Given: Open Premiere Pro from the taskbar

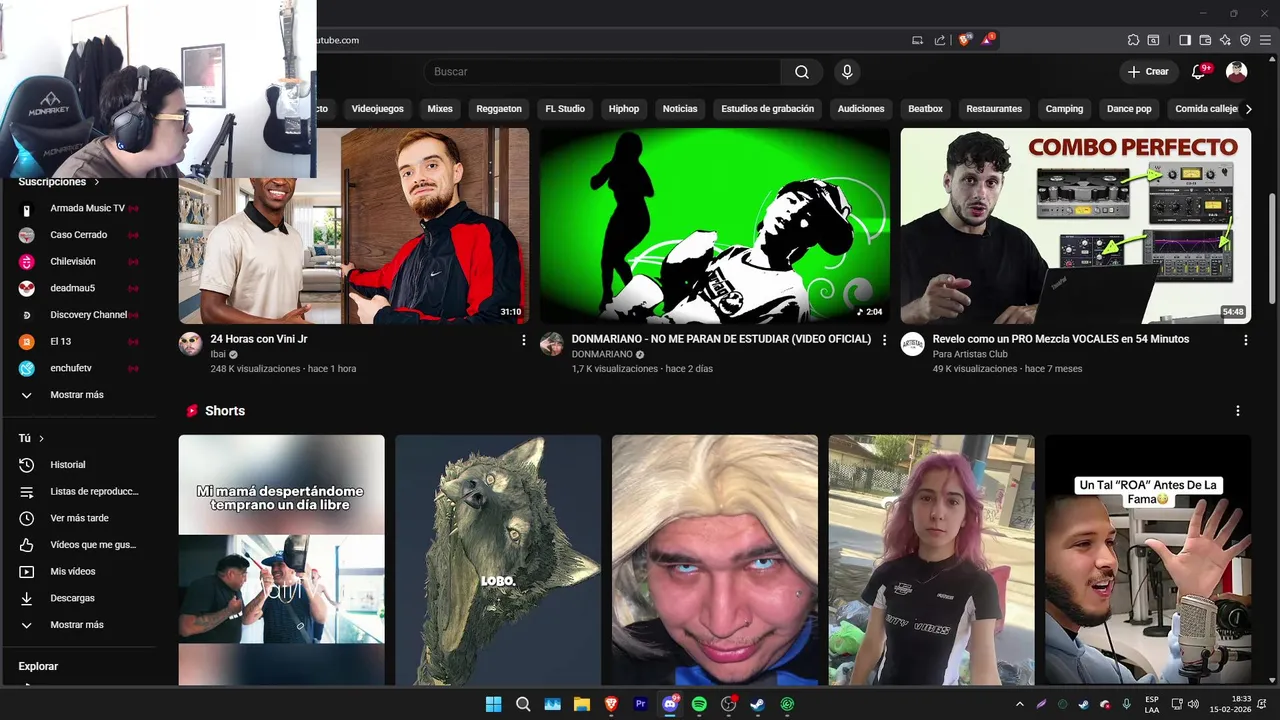Looking at the screenshot, I should 641,704.
